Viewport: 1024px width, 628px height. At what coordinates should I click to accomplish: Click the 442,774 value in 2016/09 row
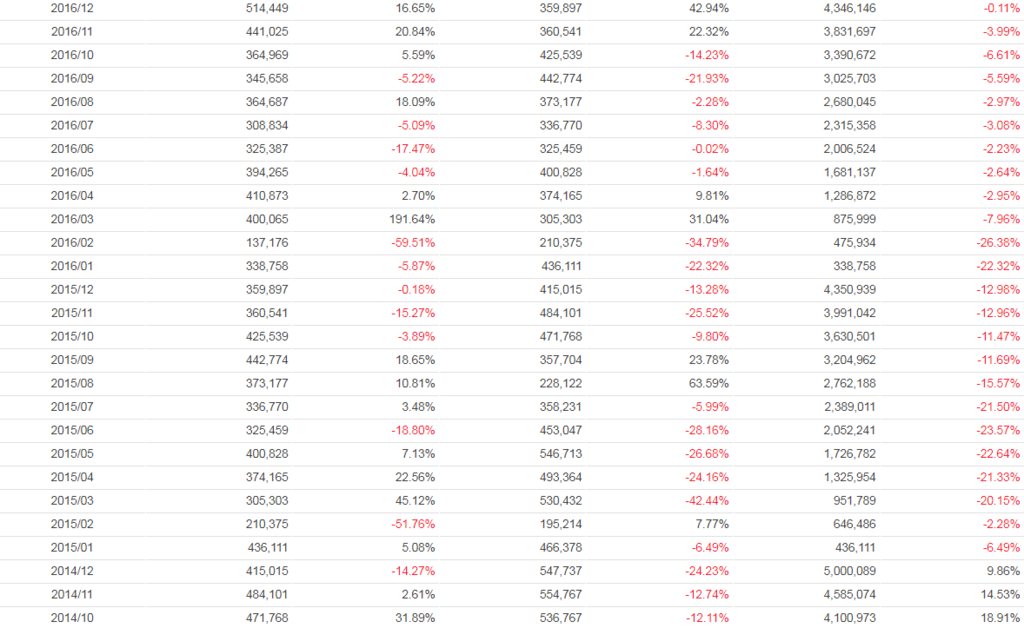560,78
